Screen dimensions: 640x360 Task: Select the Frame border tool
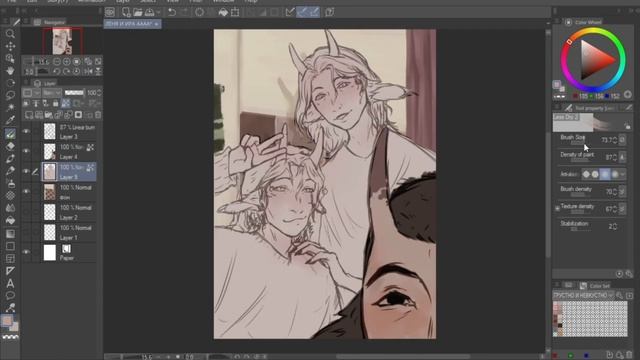pos(10,258)
